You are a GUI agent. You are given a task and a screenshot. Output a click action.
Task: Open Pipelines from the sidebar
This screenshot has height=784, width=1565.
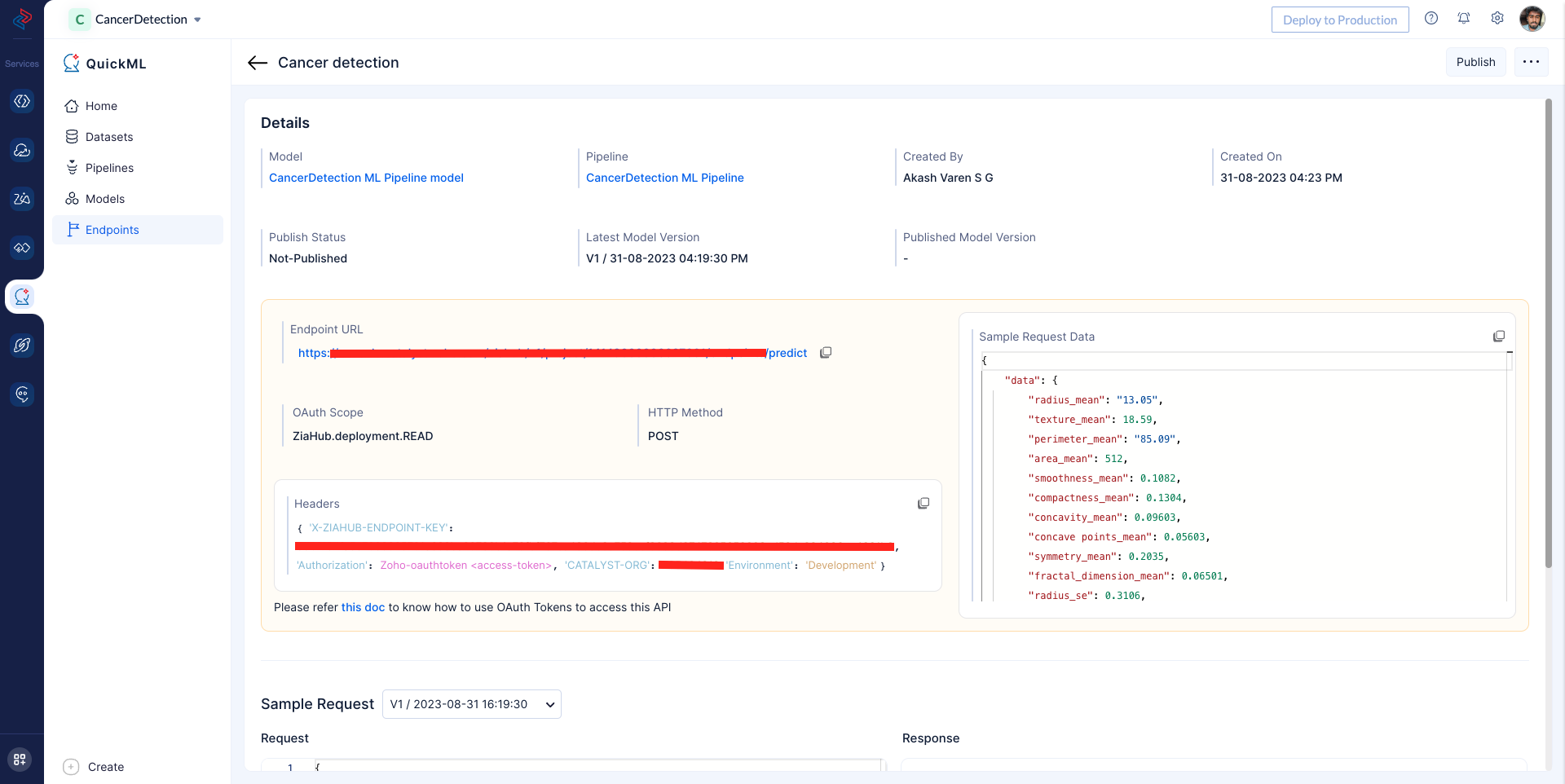[x=109, y=168]
